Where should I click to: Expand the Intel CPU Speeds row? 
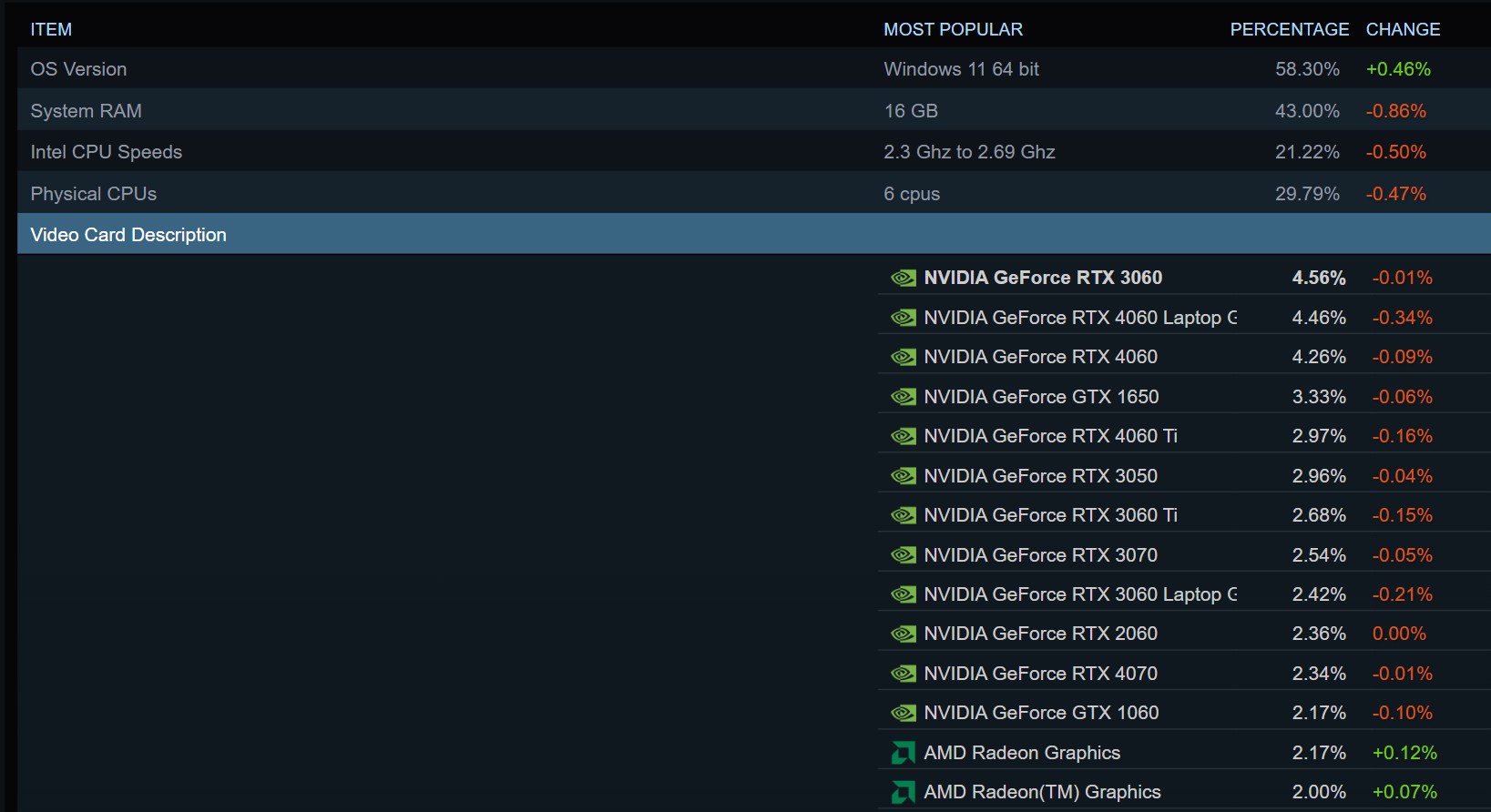(x=754, y=151)
